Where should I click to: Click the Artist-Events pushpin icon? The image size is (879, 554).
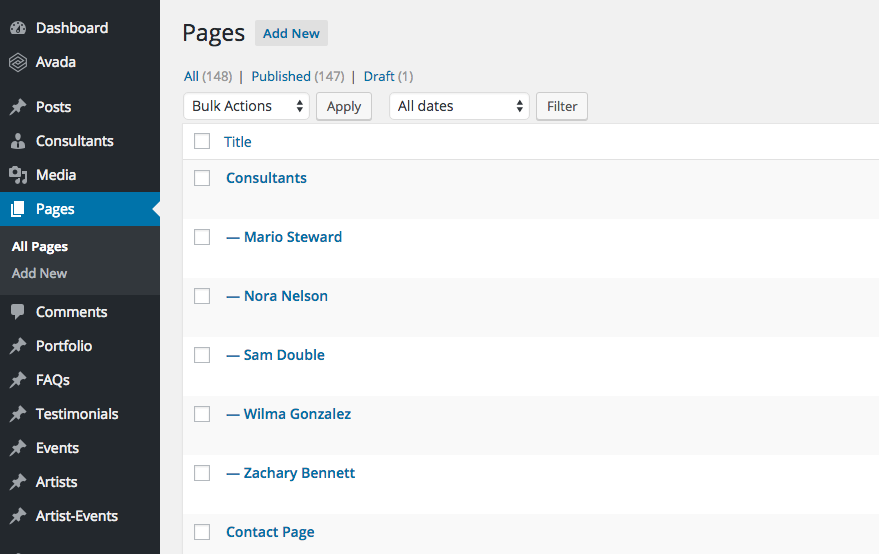(x=18, y=516)
